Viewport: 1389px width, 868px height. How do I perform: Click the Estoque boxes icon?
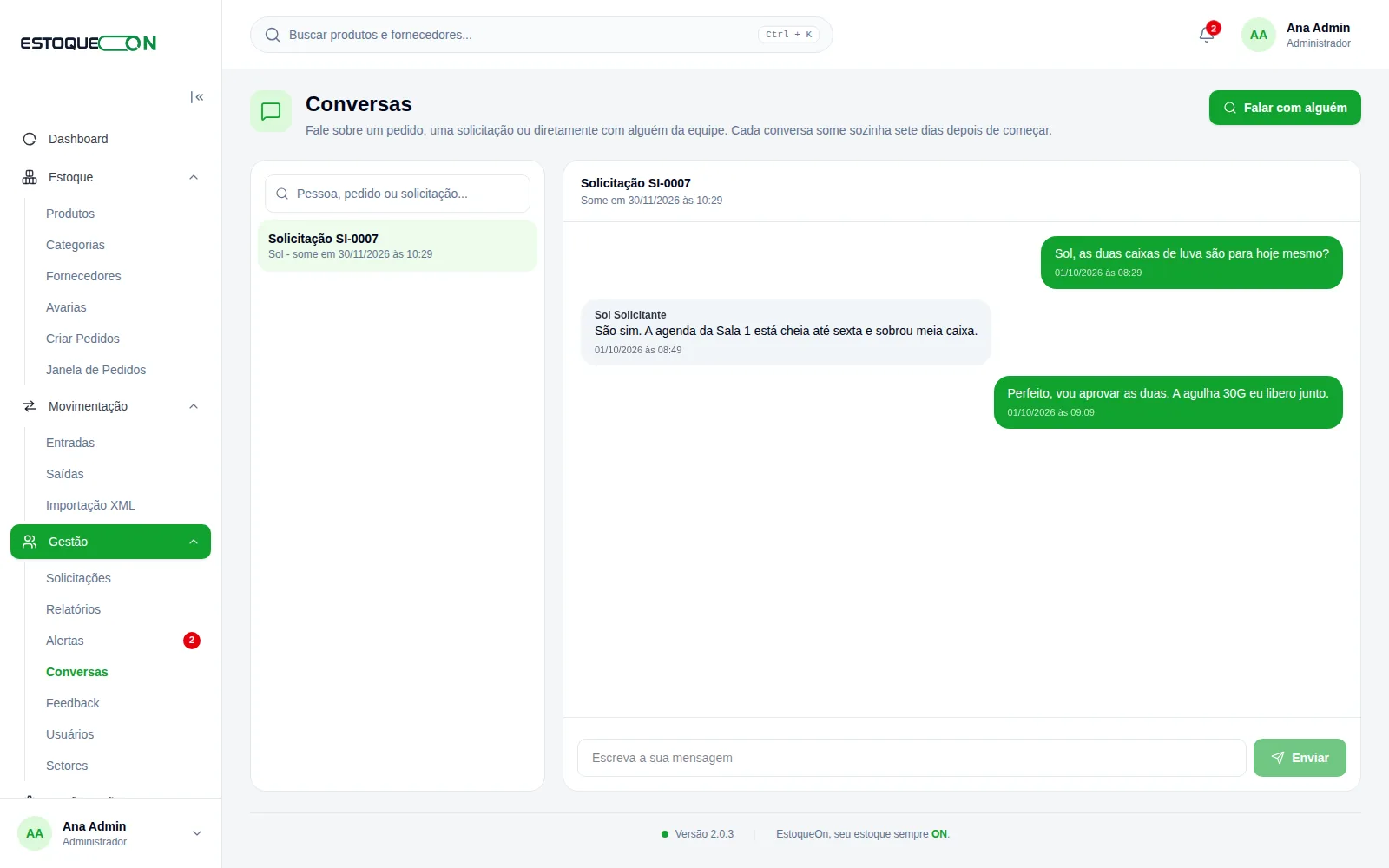coord(30,177)
